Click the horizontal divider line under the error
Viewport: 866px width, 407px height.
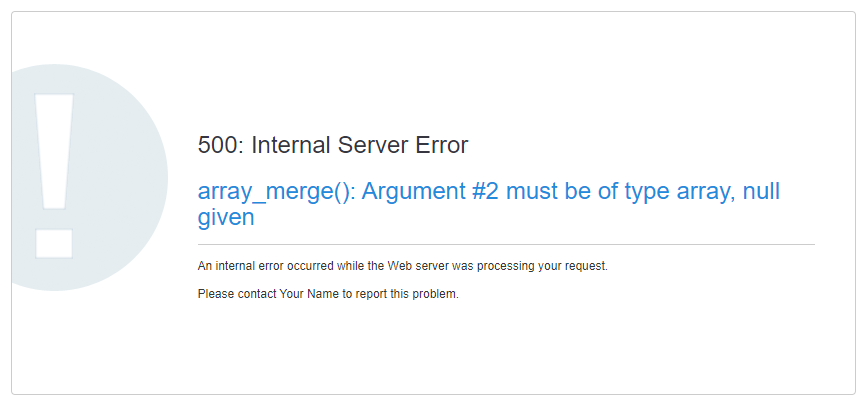506,244
